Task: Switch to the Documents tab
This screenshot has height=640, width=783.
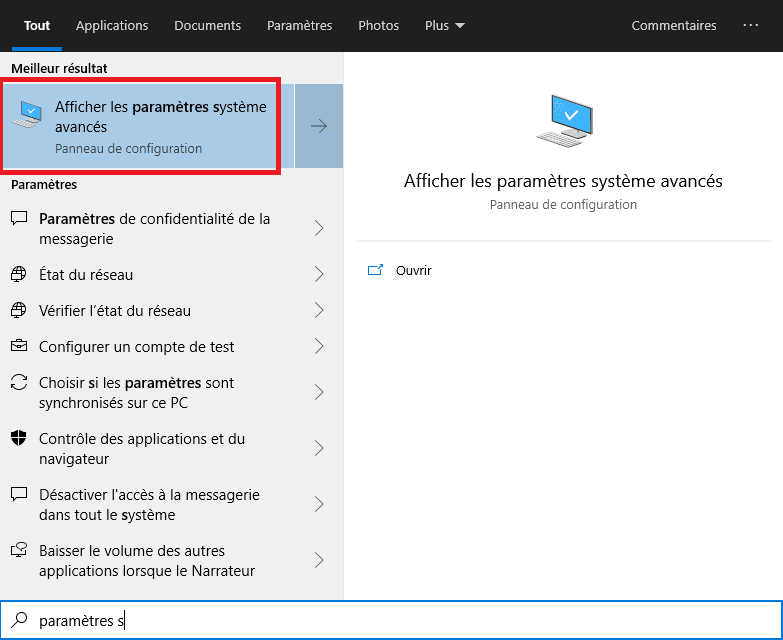Action: coord(207,26)
